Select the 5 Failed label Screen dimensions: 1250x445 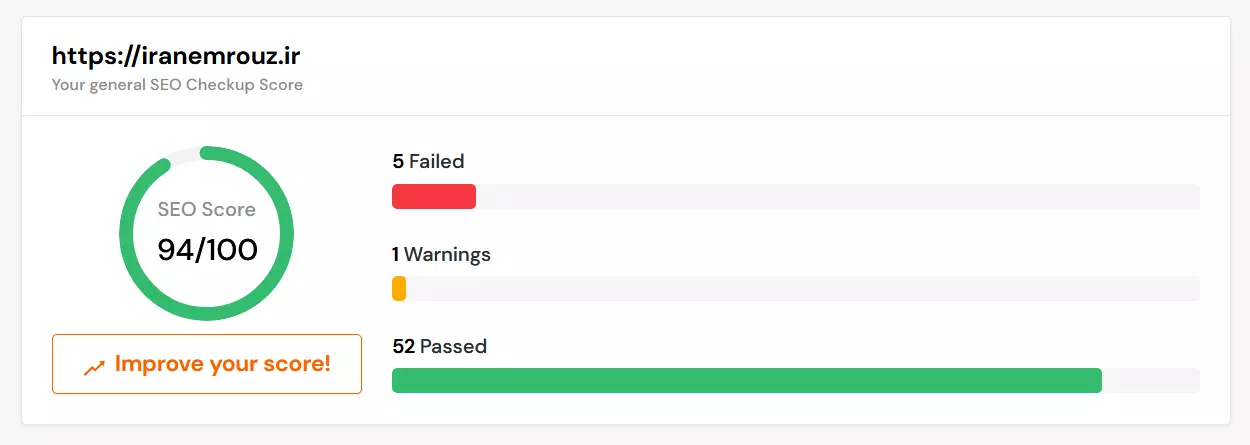[x=428, y=161]
